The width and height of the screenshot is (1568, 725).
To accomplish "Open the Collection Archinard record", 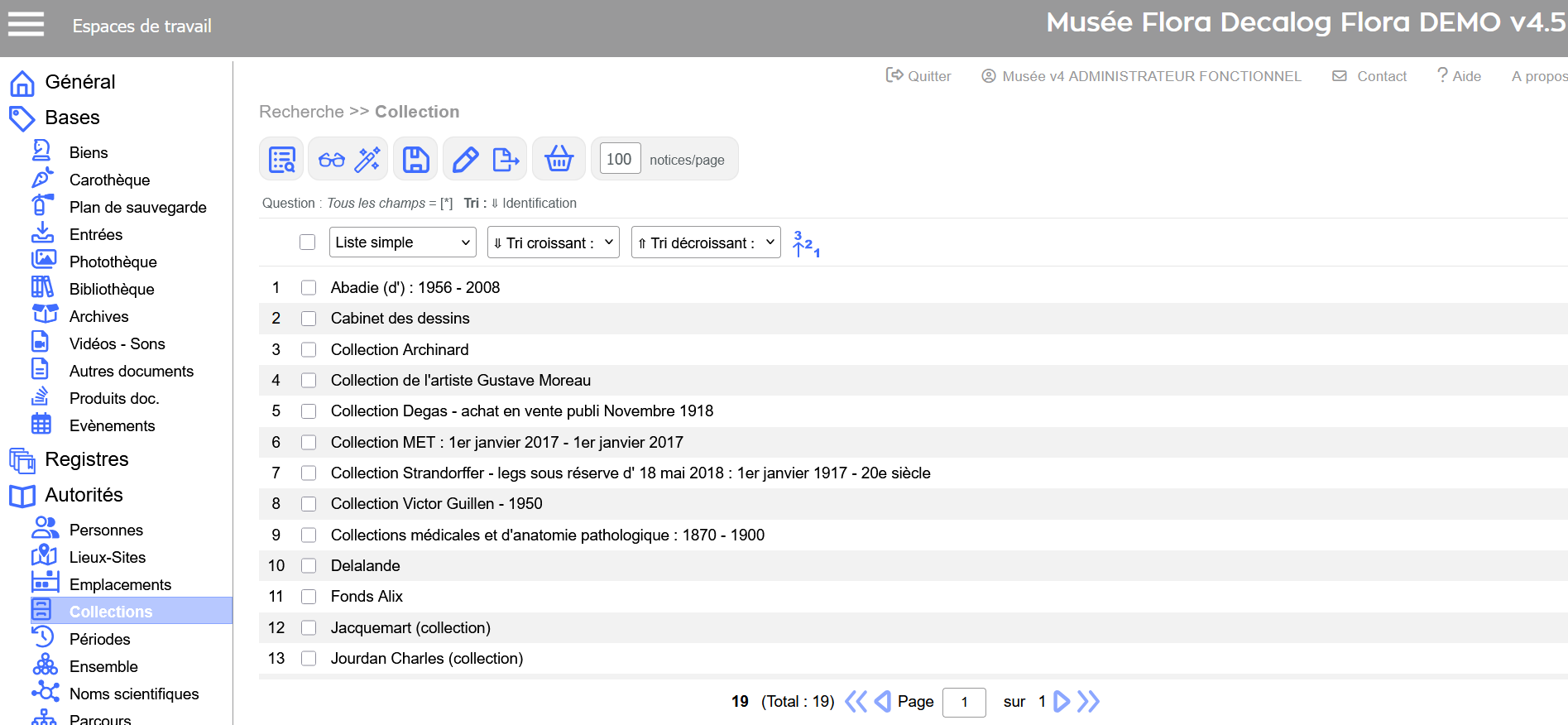I will pyautogui.click(x=400, y=349).
